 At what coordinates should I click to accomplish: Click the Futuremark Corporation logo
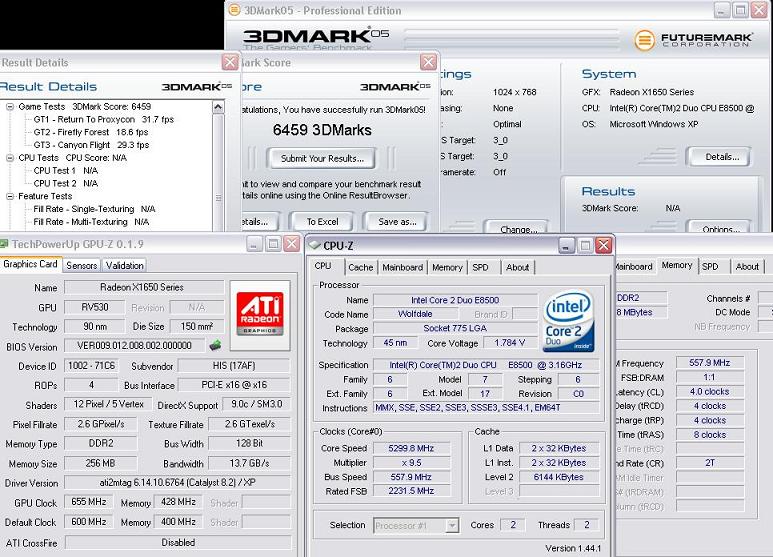[x=693, y=40]
